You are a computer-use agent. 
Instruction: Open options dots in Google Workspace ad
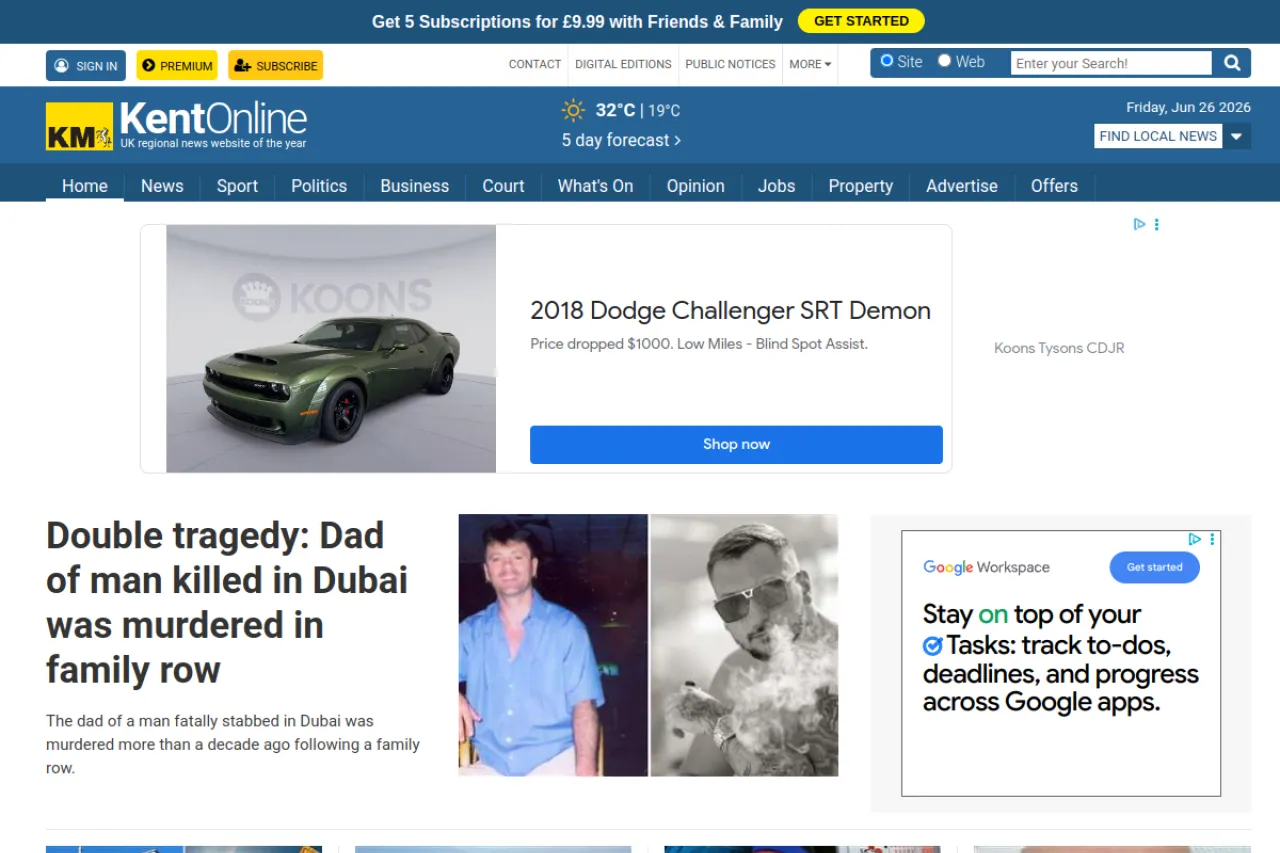[1212, 539]
